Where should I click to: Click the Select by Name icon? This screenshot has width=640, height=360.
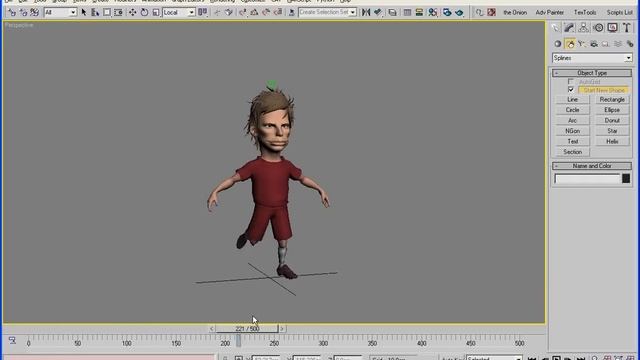pyautogui.click(x=95, y=12)
